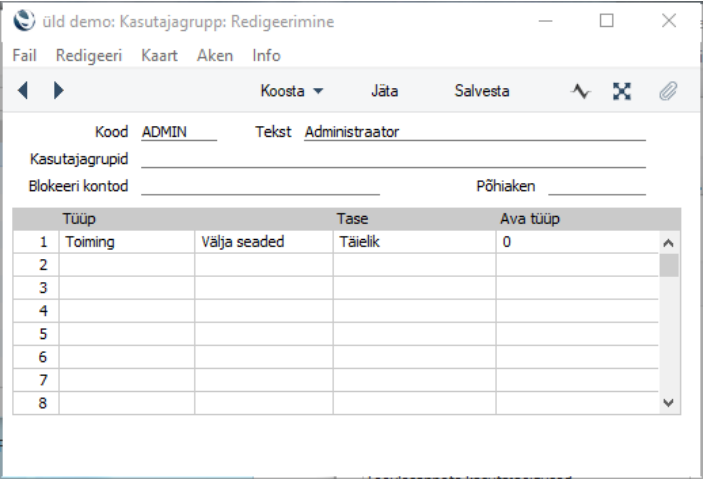
Task: Open attachments via paperclip icon
Action: click(x=668, y=91)
